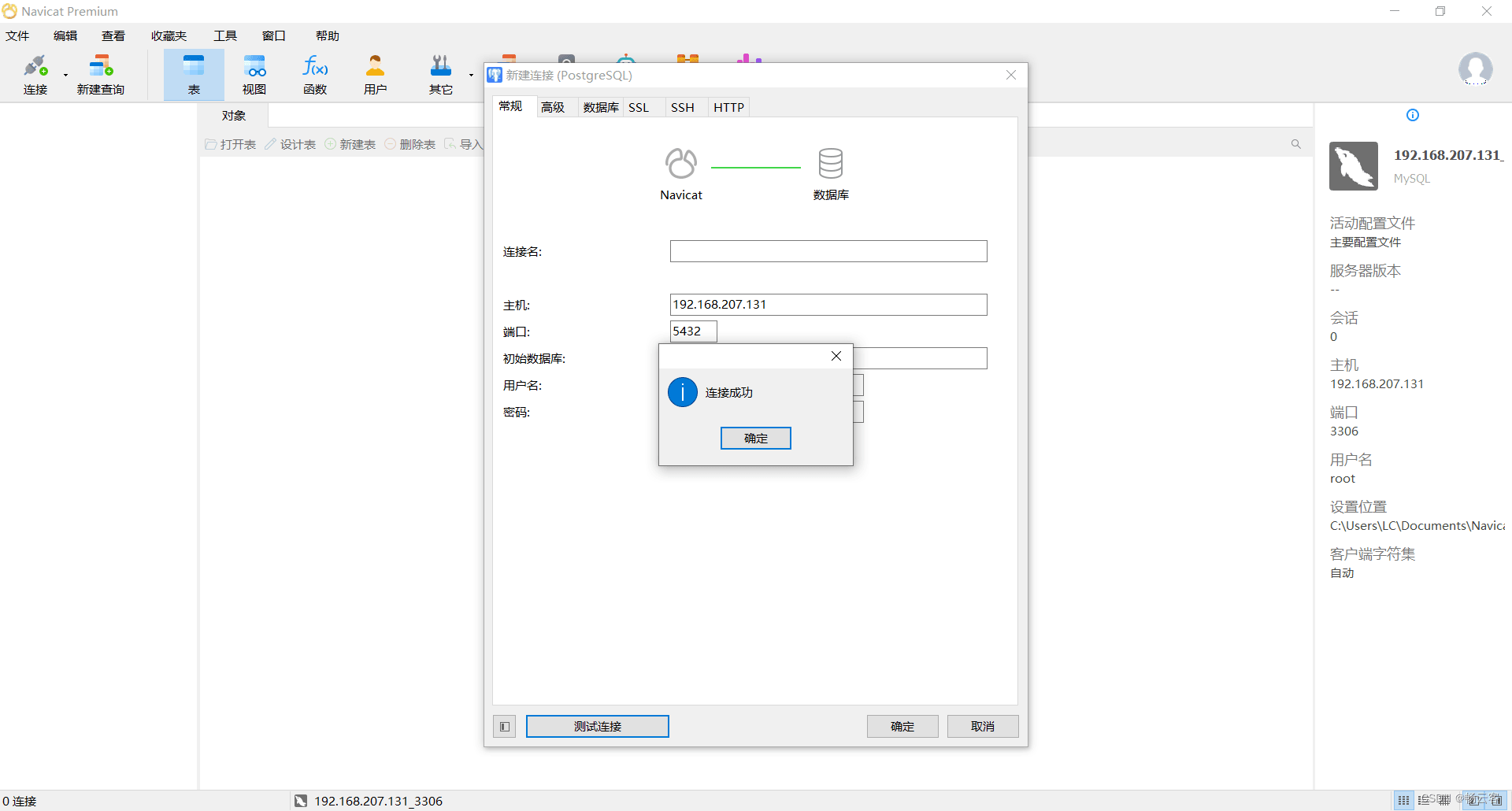Viewport: 1512px width, 811px height.
Task: Click the 数据库 cylinder icon in the diagram
Action: (x=831, y=164)
